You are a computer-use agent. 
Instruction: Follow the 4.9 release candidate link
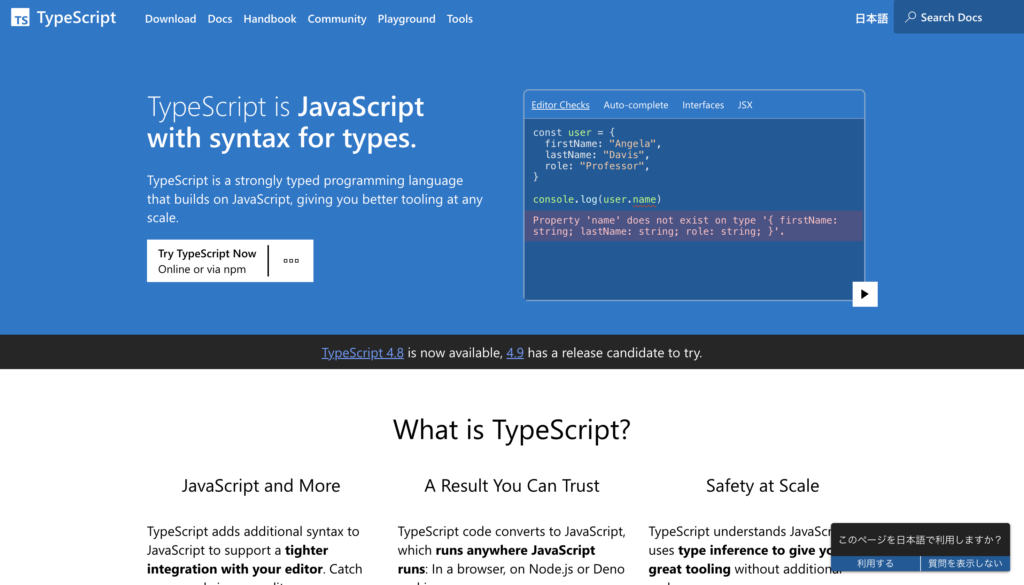pos(515,353)
